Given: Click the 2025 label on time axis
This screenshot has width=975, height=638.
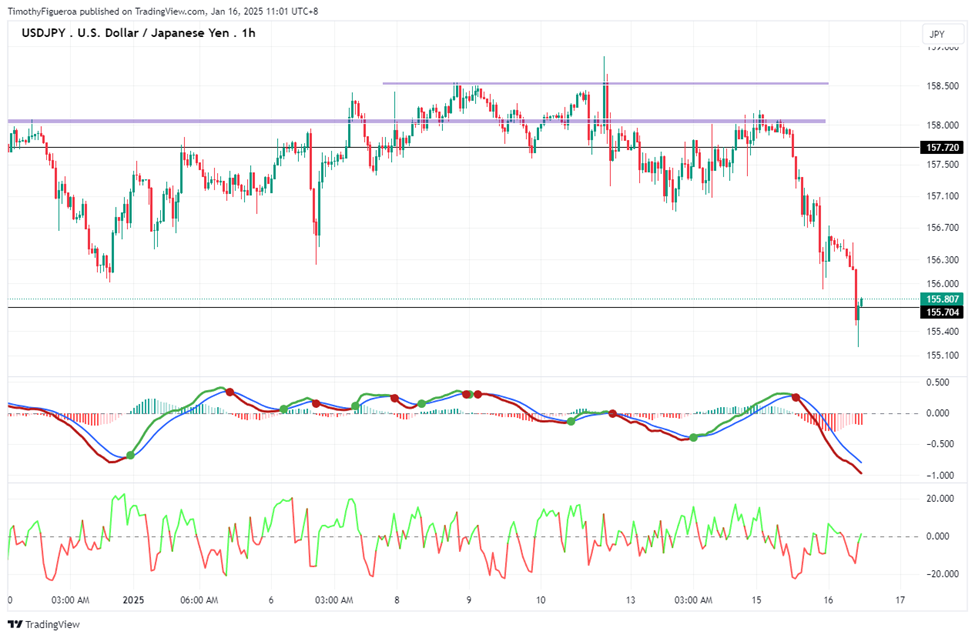Looking at the screenshot, I should [133, 600].
